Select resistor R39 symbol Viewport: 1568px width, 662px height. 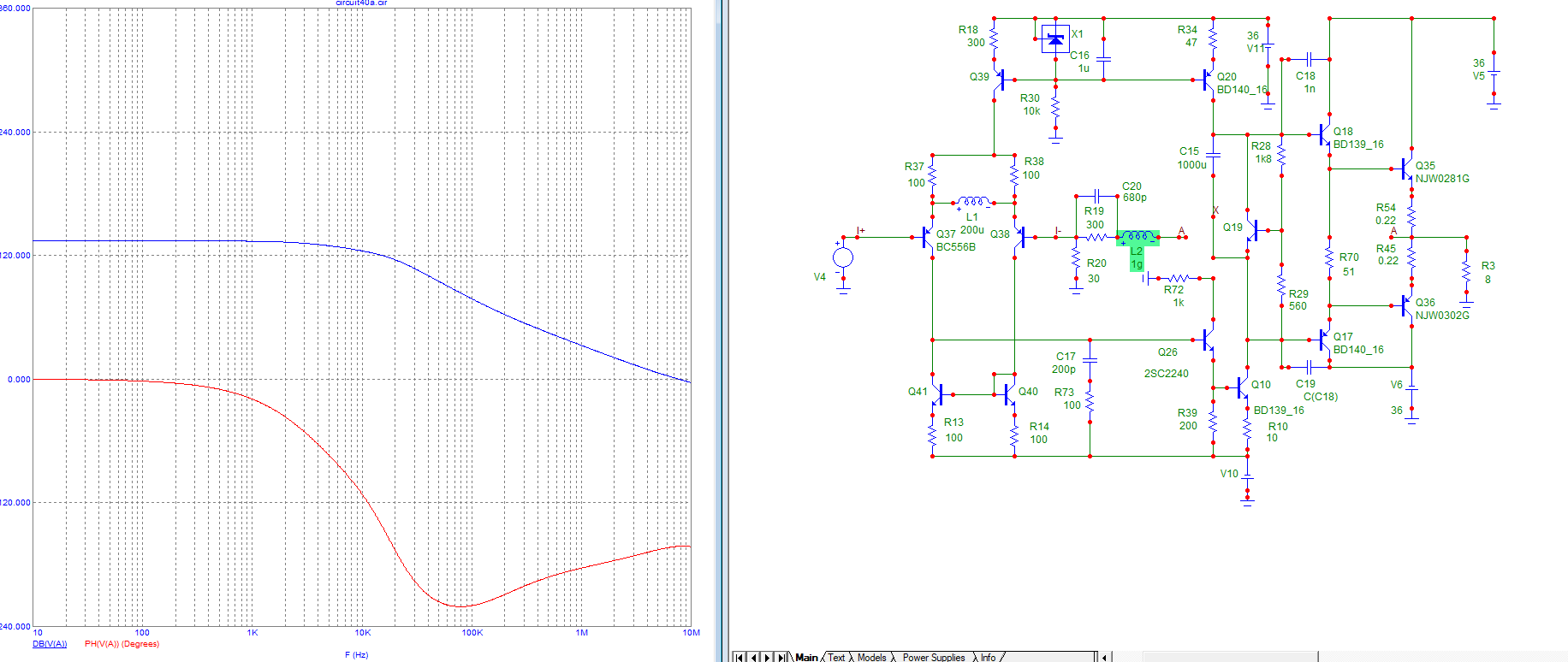point(1213,422)
